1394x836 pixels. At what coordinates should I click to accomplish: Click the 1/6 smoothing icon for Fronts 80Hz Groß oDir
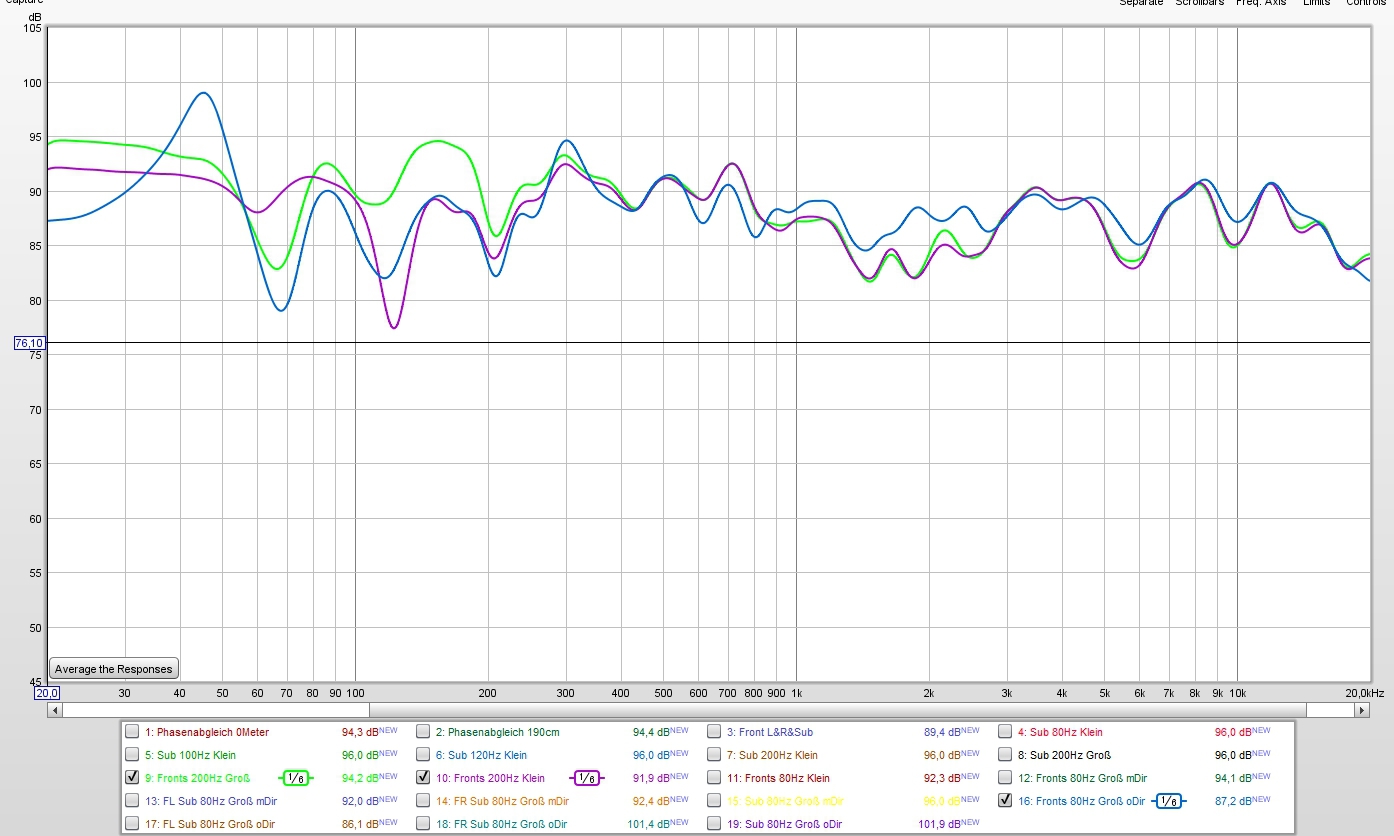tap(1168, 801)
